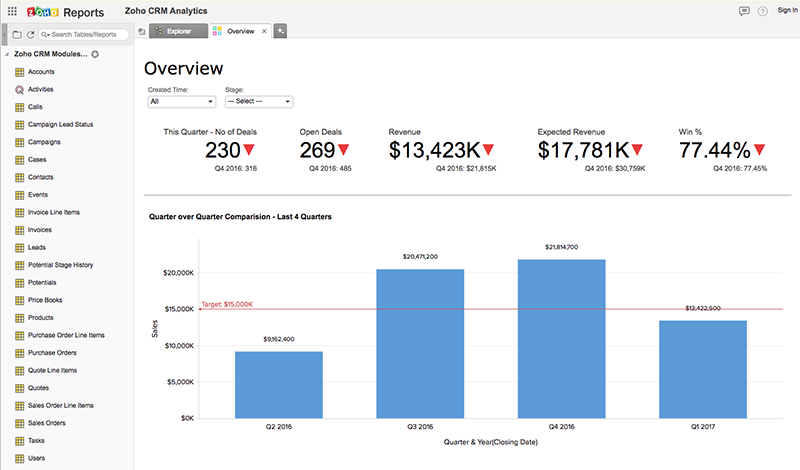Open the chat/feedback icon
This screenshot has height=470, width=800.
(744, 11)
